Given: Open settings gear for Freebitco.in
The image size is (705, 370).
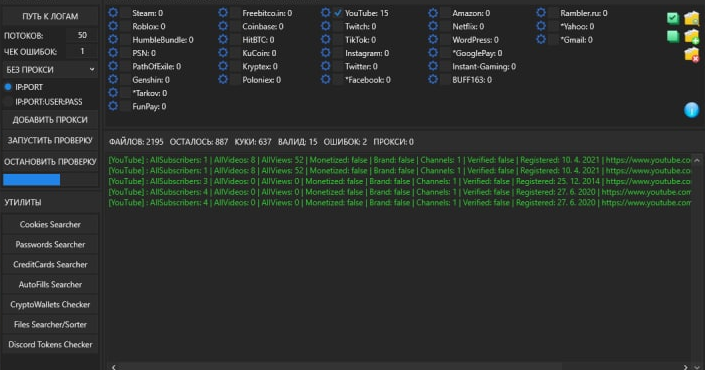Looking at the screenshot, I should tap(223, 13).
